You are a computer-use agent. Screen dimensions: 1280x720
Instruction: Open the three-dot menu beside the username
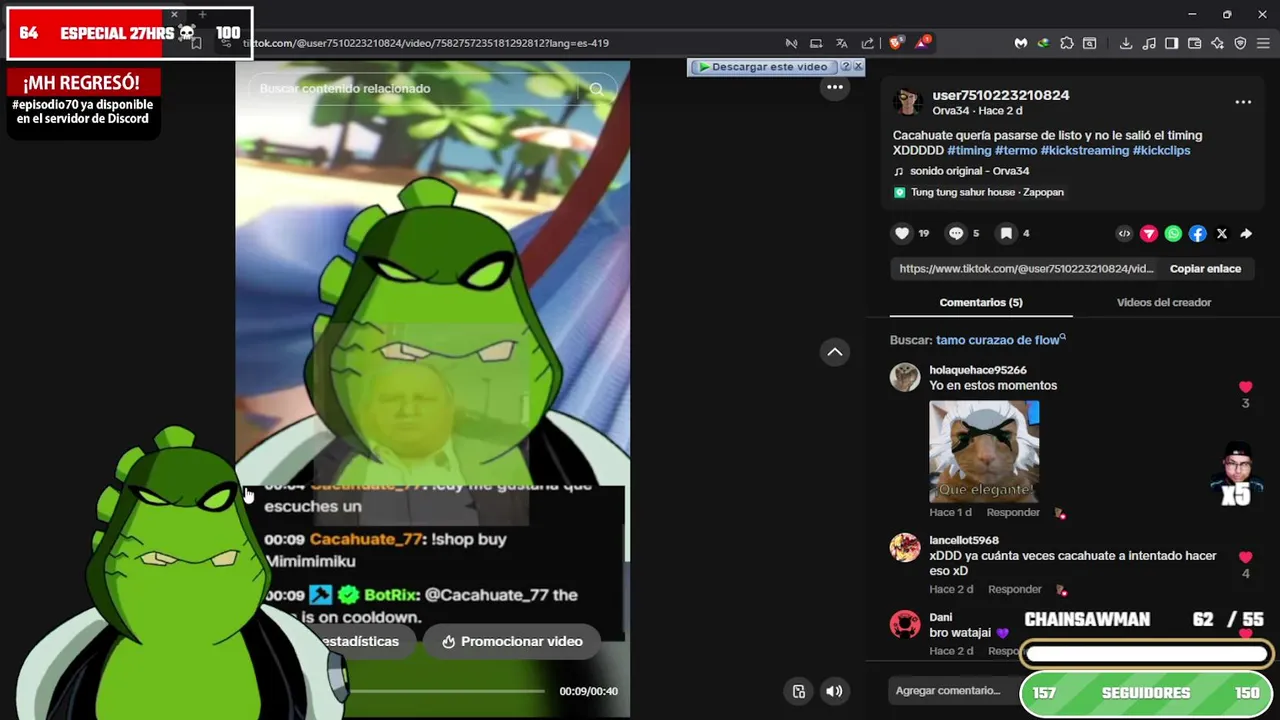click(1243, 102)
